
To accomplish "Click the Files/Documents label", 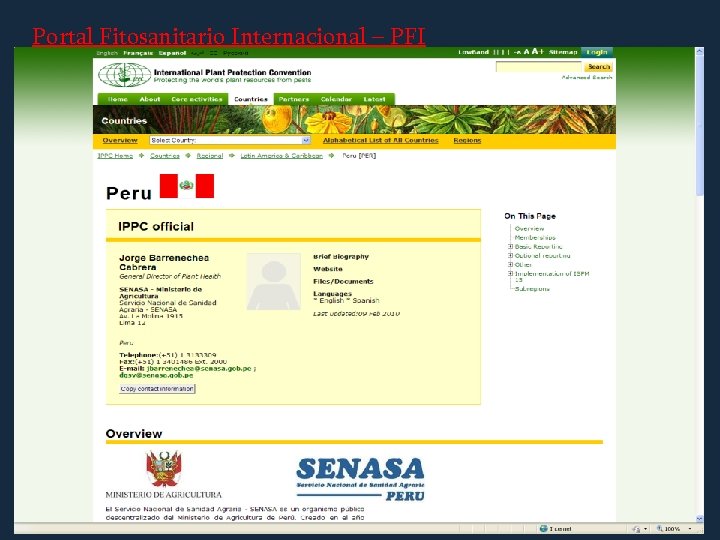I will [x=343, y=281].
